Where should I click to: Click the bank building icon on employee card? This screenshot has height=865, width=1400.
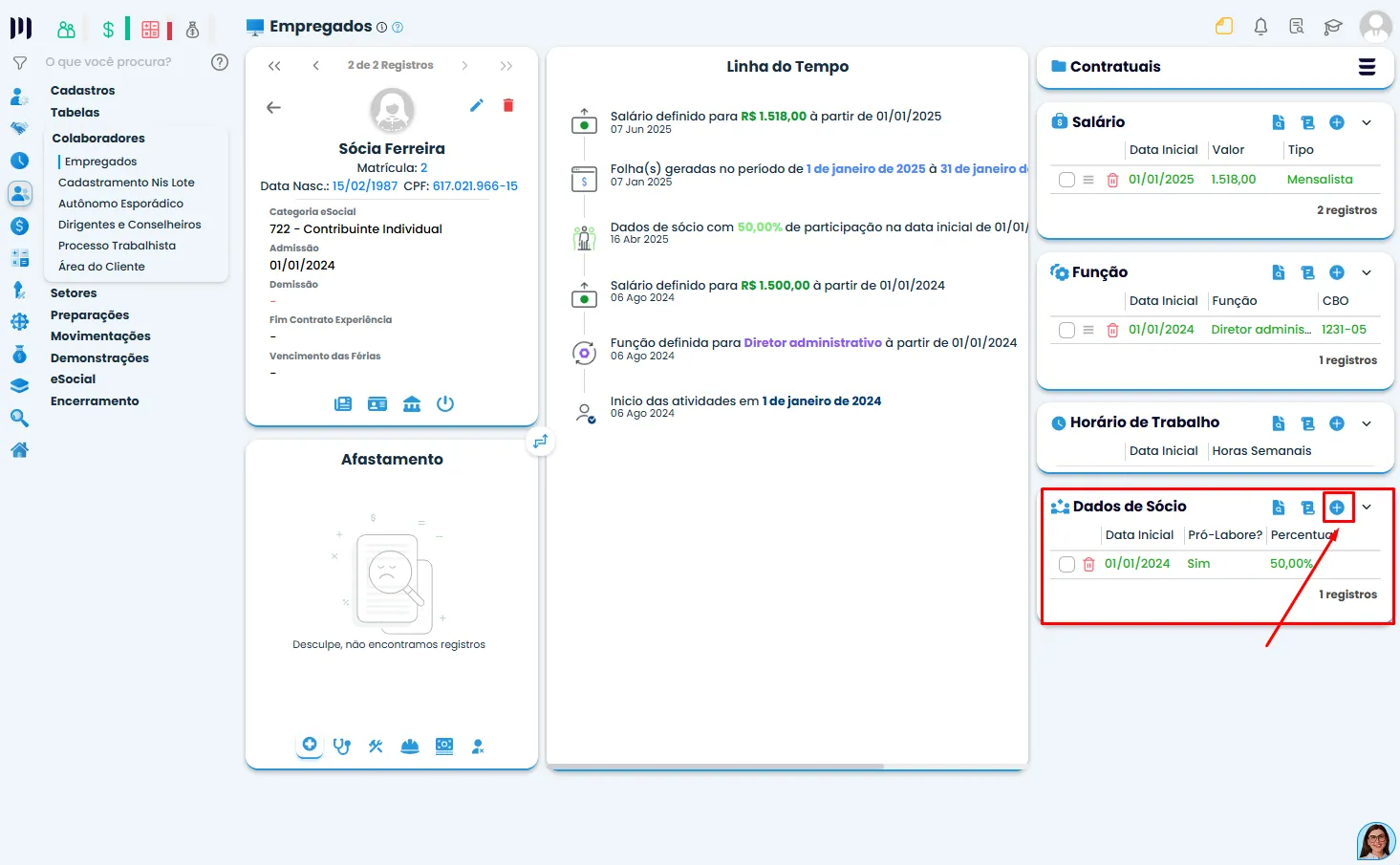pos(412,404)
